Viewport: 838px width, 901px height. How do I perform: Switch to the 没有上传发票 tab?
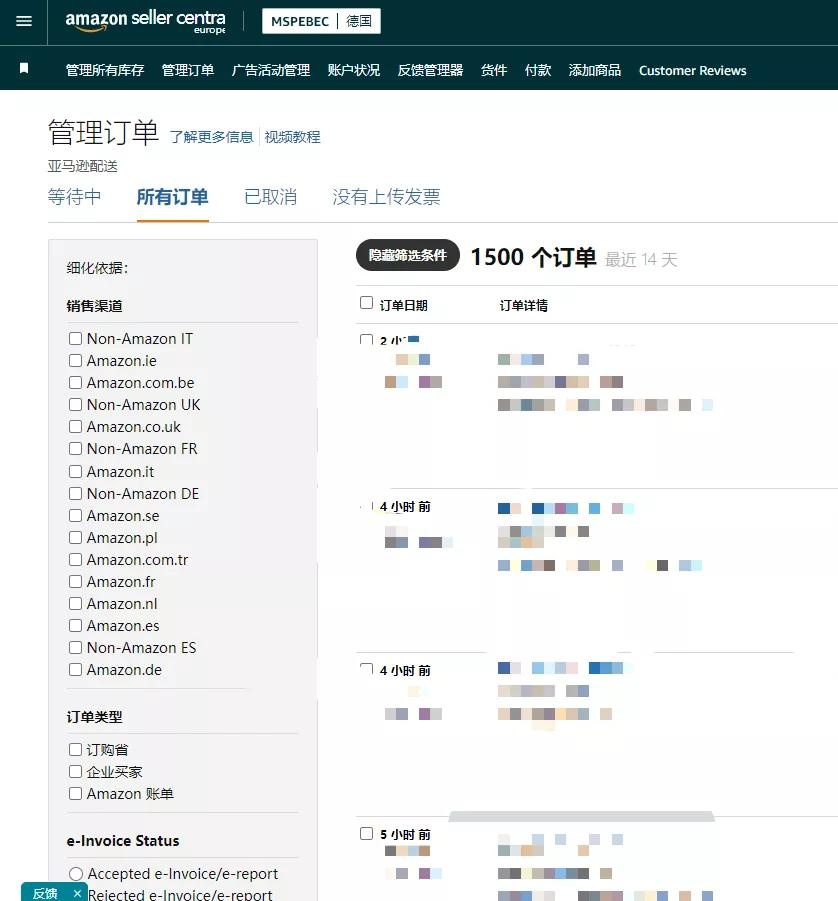click(386, 197)
